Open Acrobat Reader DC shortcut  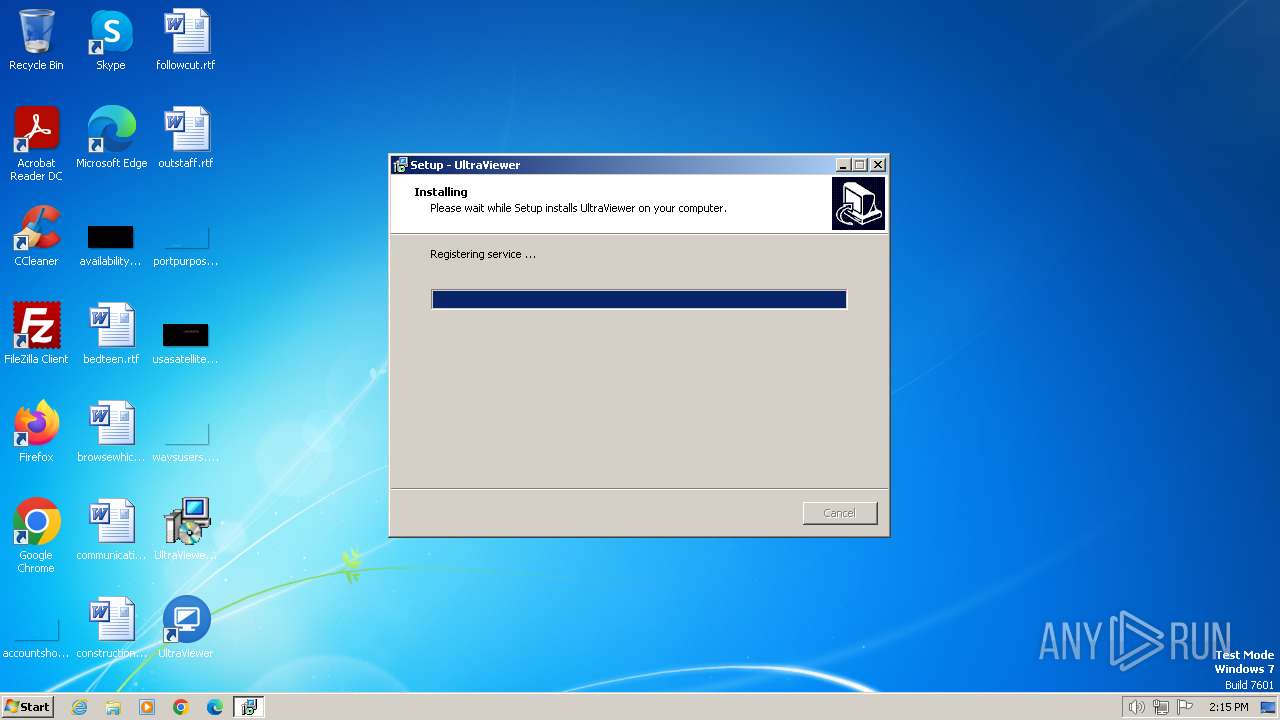(36, 144)
